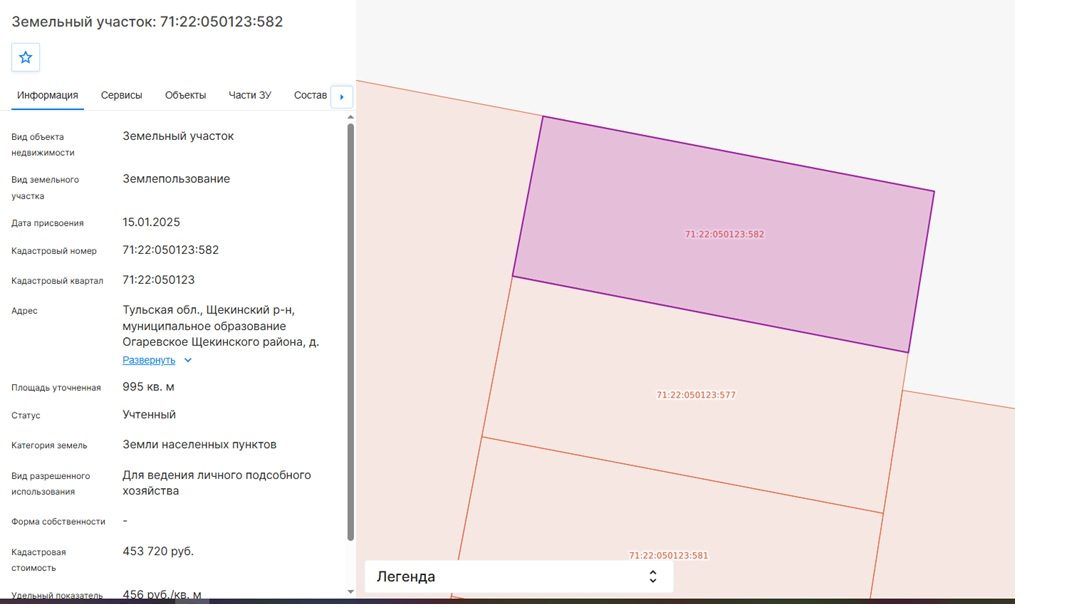1073x610 pixels.
Task: Click cadastral number value 71:22:050123:582
Action: coord(170,251)
